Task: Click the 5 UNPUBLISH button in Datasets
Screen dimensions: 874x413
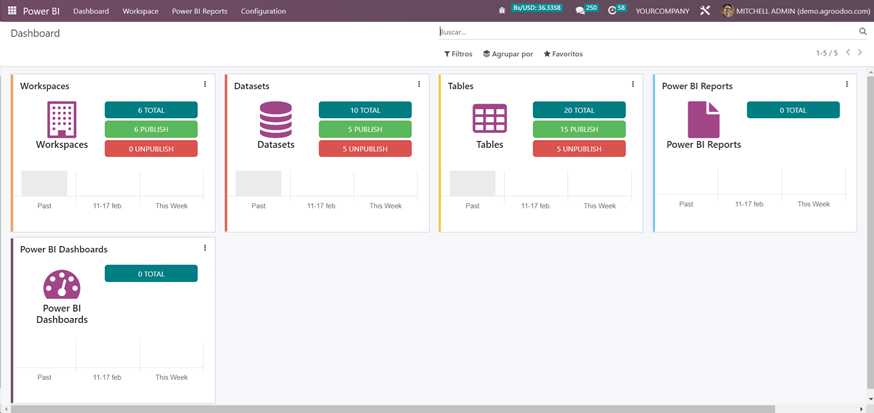Action: [365, 149]
